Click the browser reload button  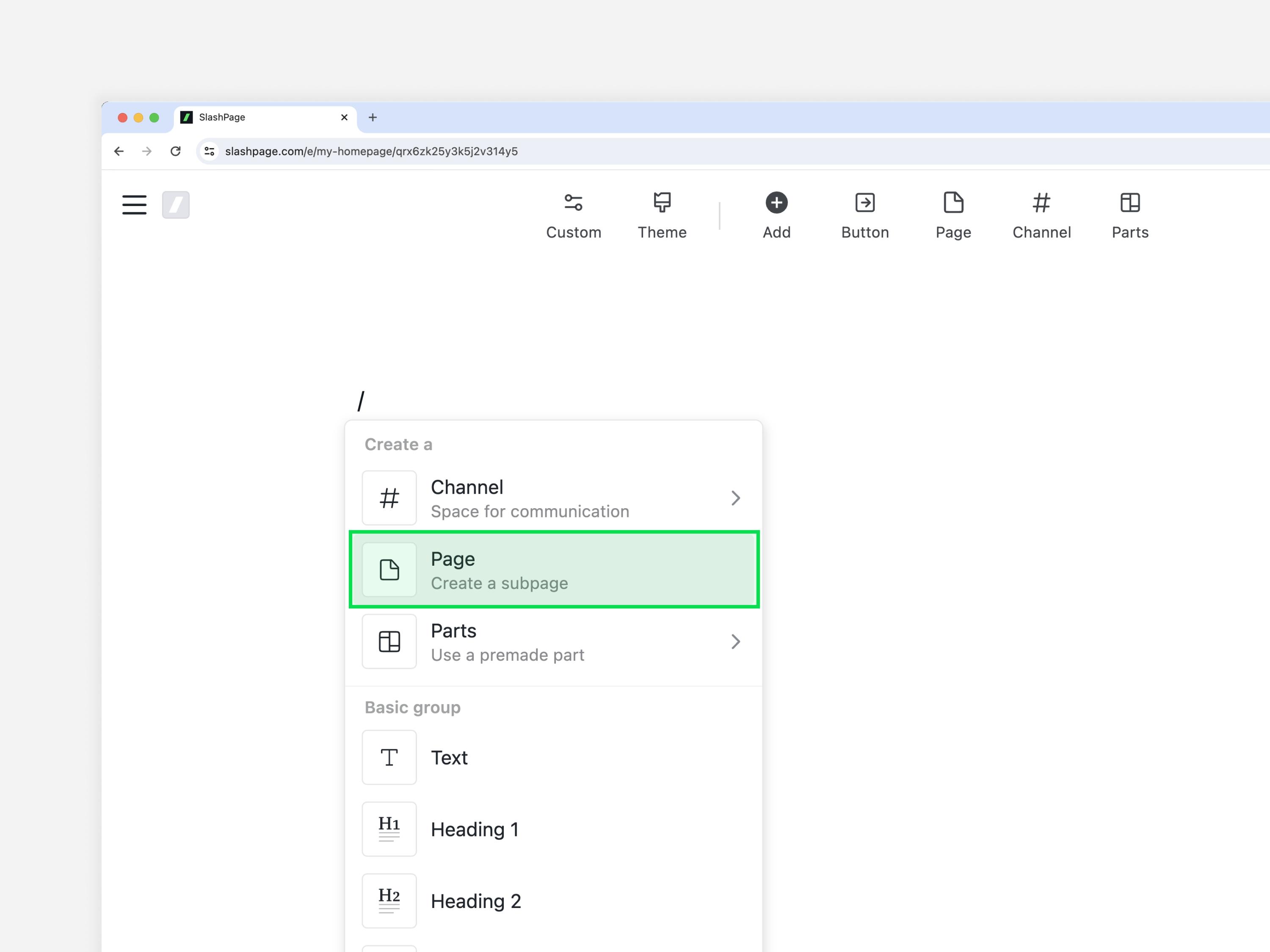coord(176,151)
